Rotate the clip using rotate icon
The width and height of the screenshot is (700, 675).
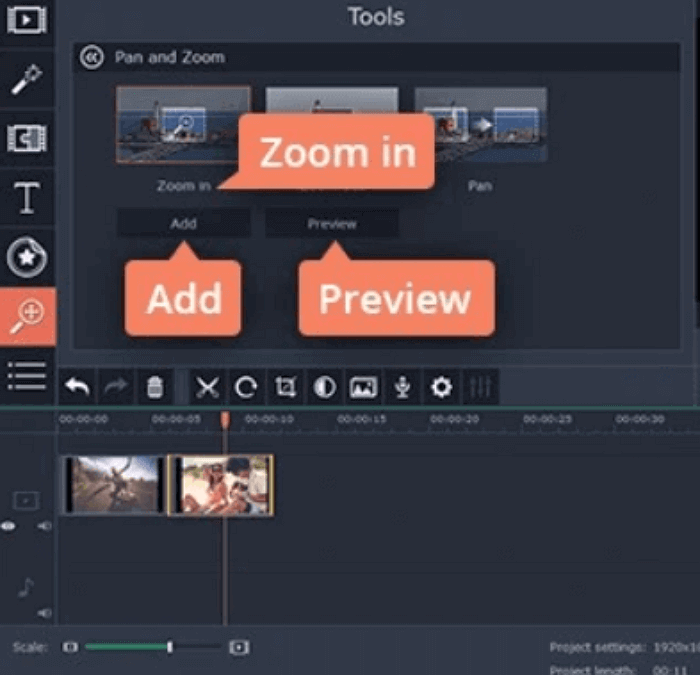246,387
